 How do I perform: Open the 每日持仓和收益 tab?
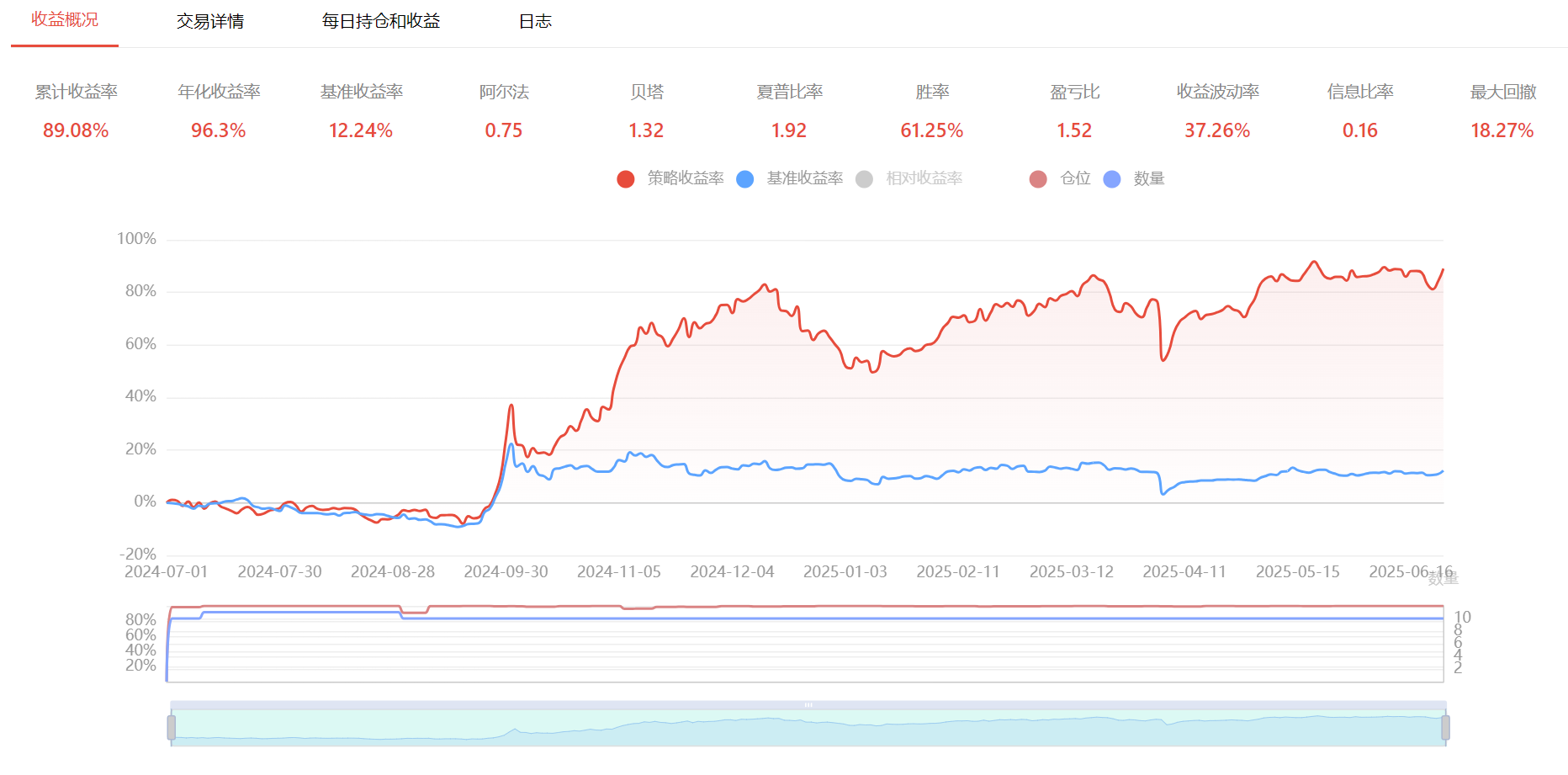pos(380,22)
